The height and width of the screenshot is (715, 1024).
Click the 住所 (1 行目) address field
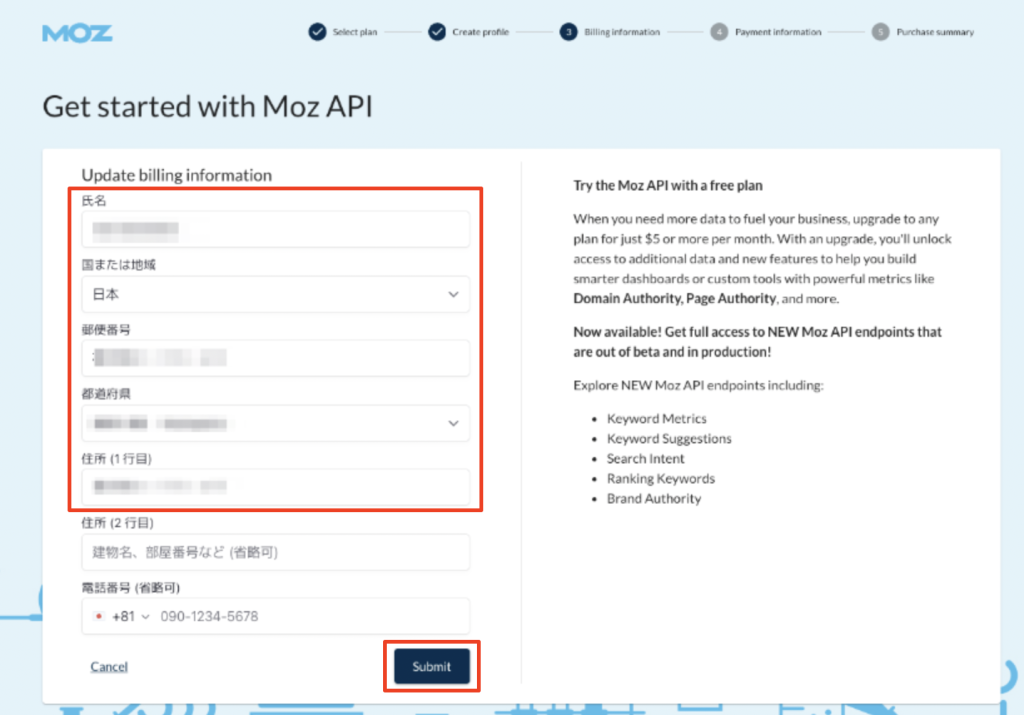click(x=275, y=487)
